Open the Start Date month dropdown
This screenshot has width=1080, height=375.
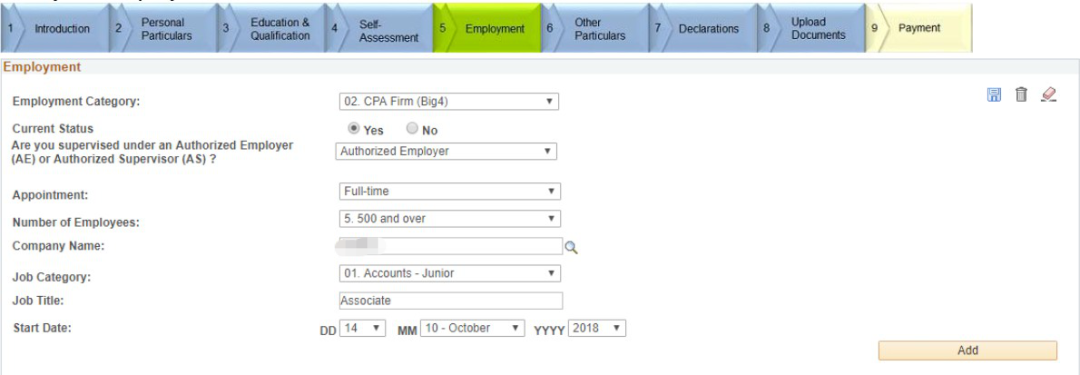(x=472, y=328)
